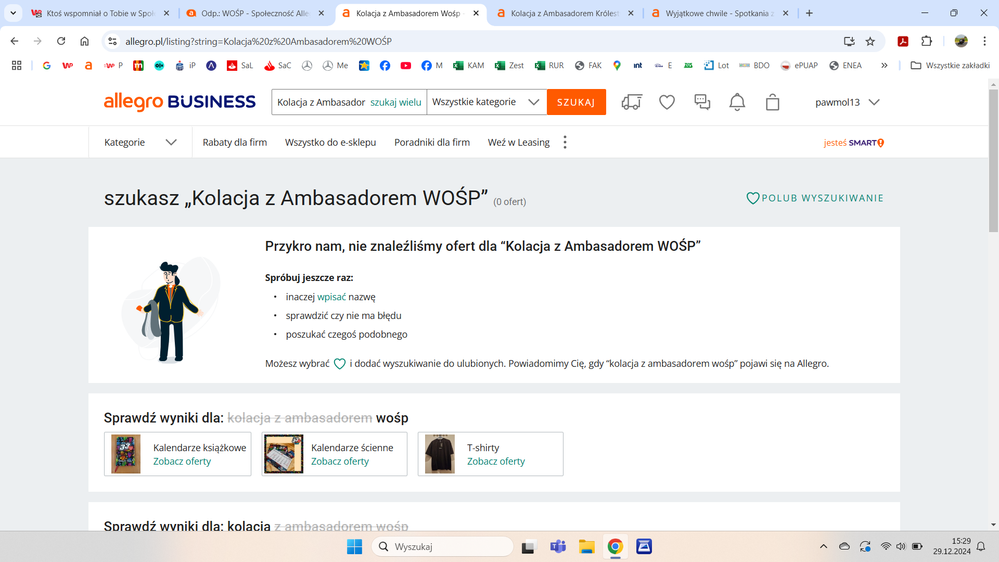
Task: Open the browser profile avatar
Action: 961,41
